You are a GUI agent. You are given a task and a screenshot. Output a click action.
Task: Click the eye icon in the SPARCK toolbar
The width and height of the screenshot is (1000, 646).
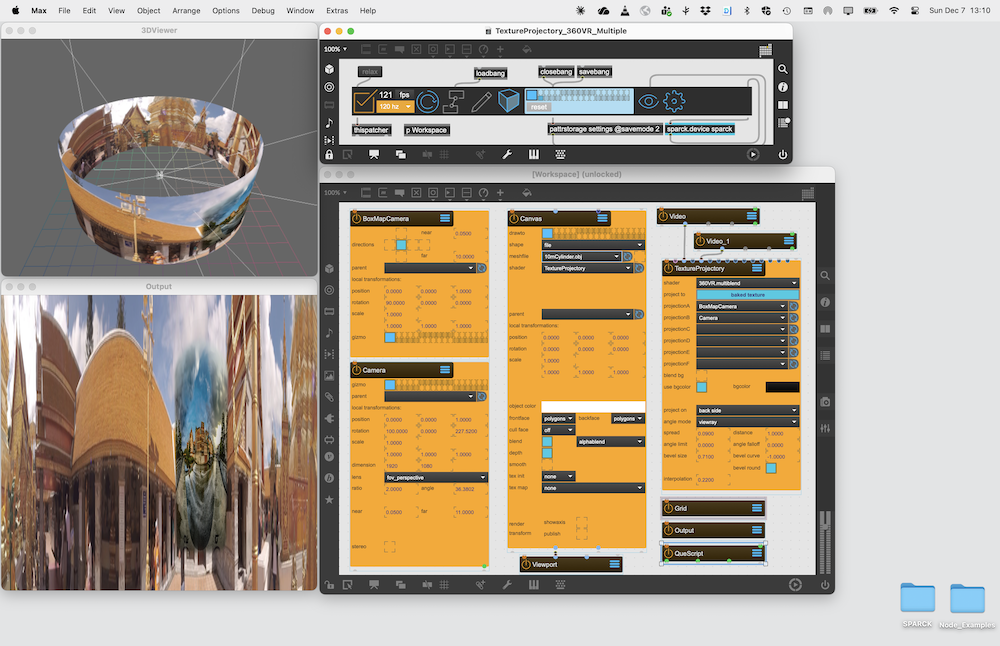[x=649, y=100]
